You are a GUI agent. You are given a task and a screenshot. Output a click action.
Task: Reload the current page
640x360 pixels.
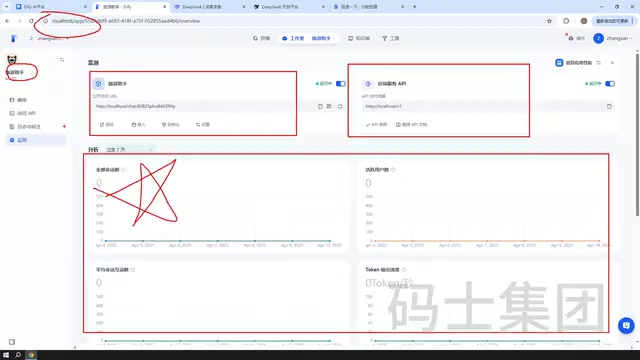pos(31,21)
